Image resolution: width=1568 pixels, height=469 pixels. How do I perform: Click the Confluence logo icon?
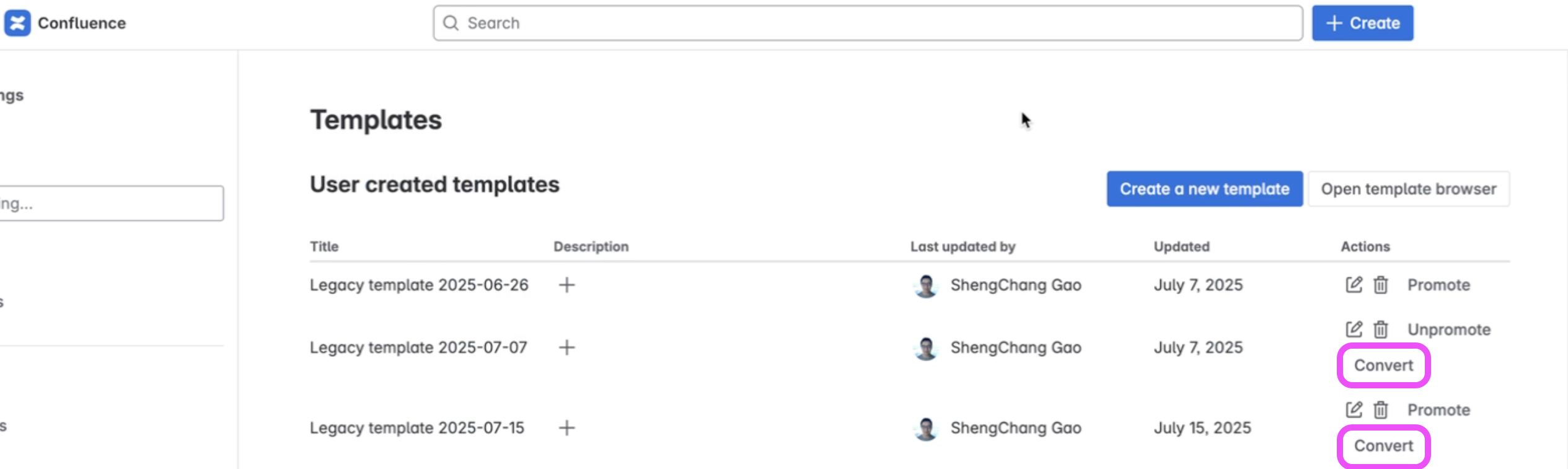pyautogui.click(x=19, y=23)
